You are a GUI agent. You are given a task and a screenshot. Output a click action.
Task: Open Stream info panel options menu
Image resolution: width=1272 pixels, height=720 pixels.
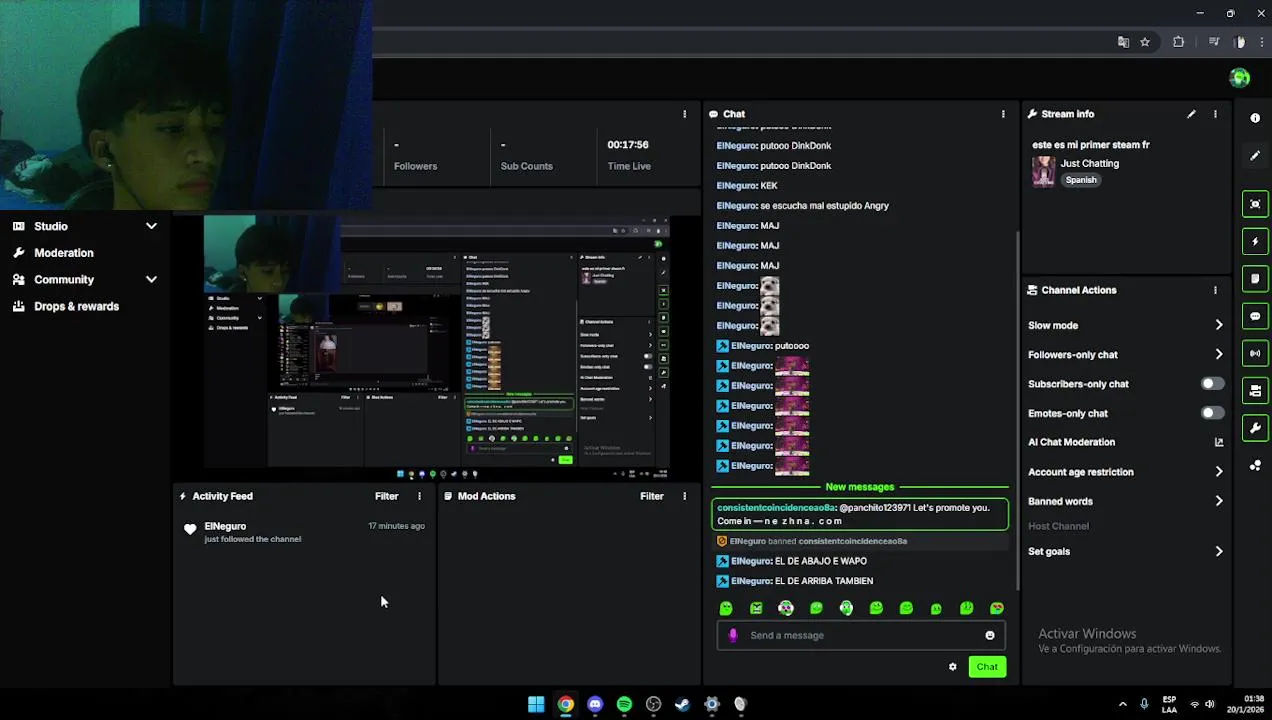[1215, 114]
